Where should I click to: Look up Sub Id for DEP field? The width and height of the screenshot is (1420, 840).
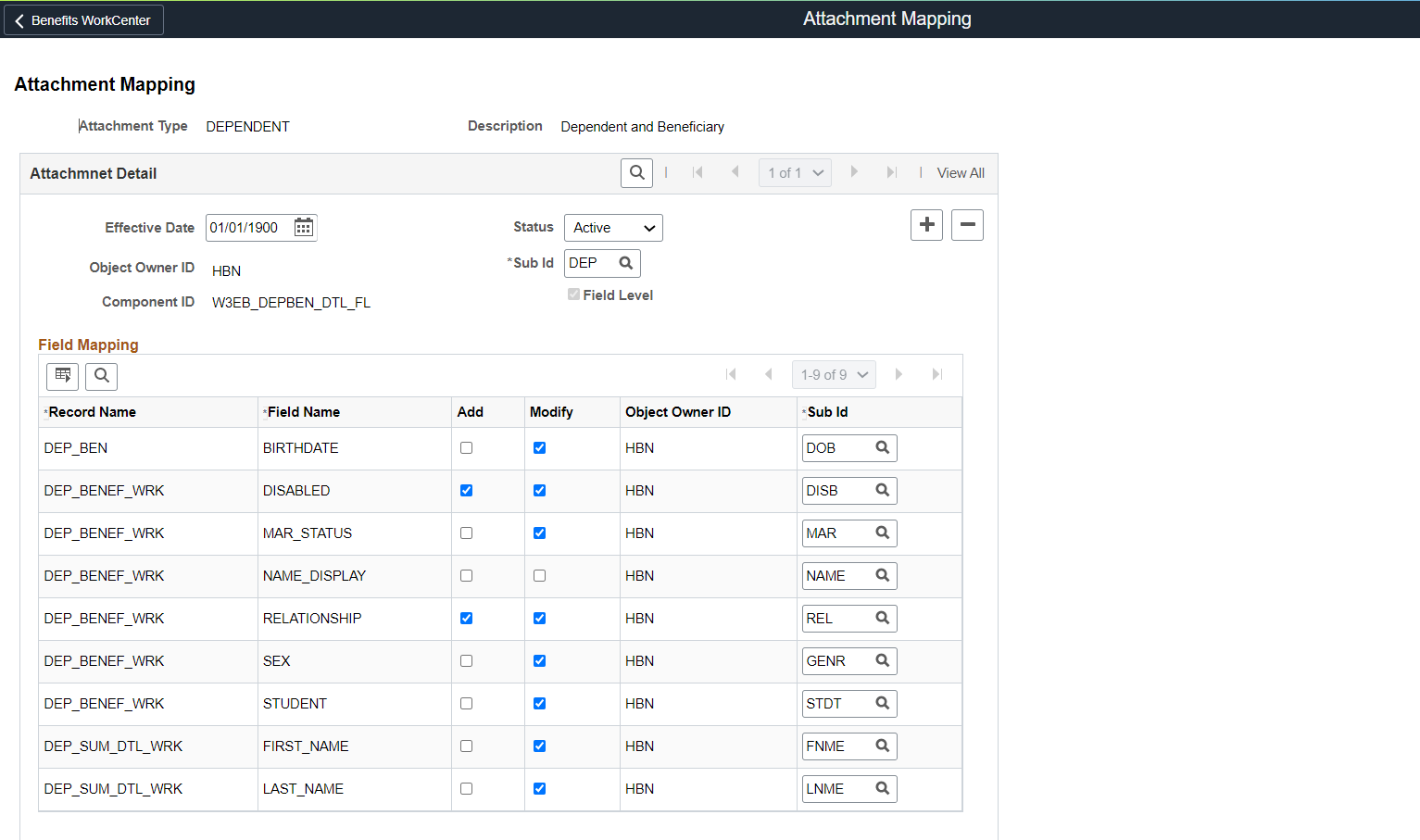(x=626, y=263)
